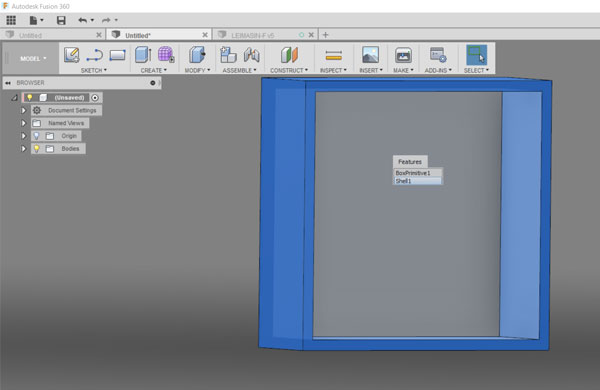
Task: Activate (Unsaved) component radio button
Action: tap(95, 98)
